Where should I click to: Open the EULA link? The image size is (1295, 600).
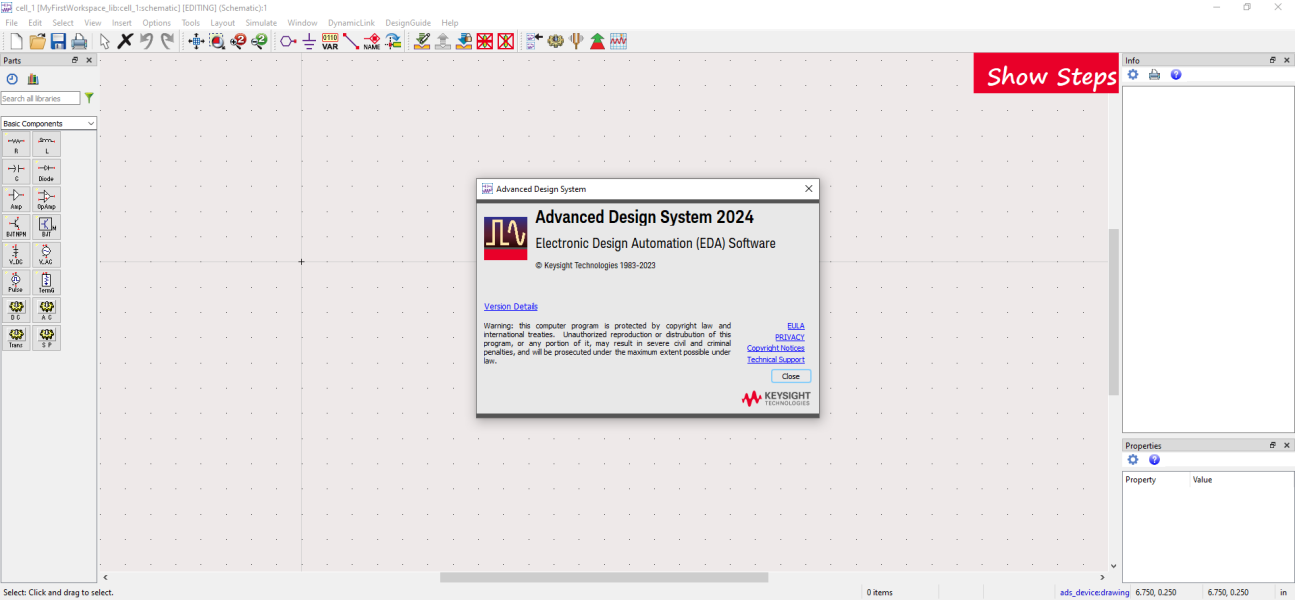tap(796, 326)
